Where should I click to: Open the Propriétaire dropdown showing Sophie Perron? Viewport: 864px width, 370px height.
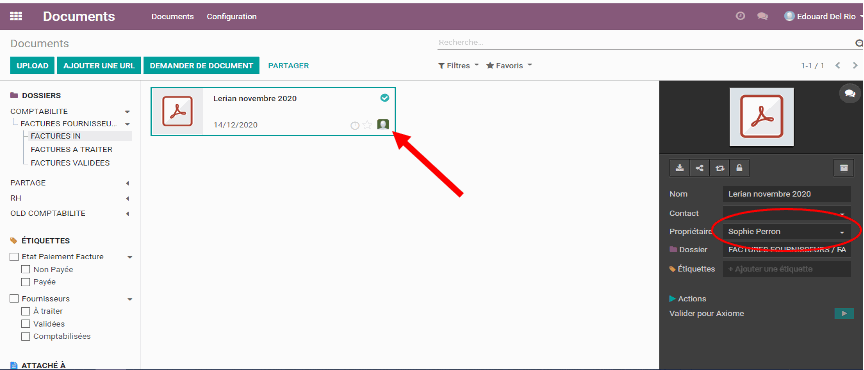tap(786, 232)
